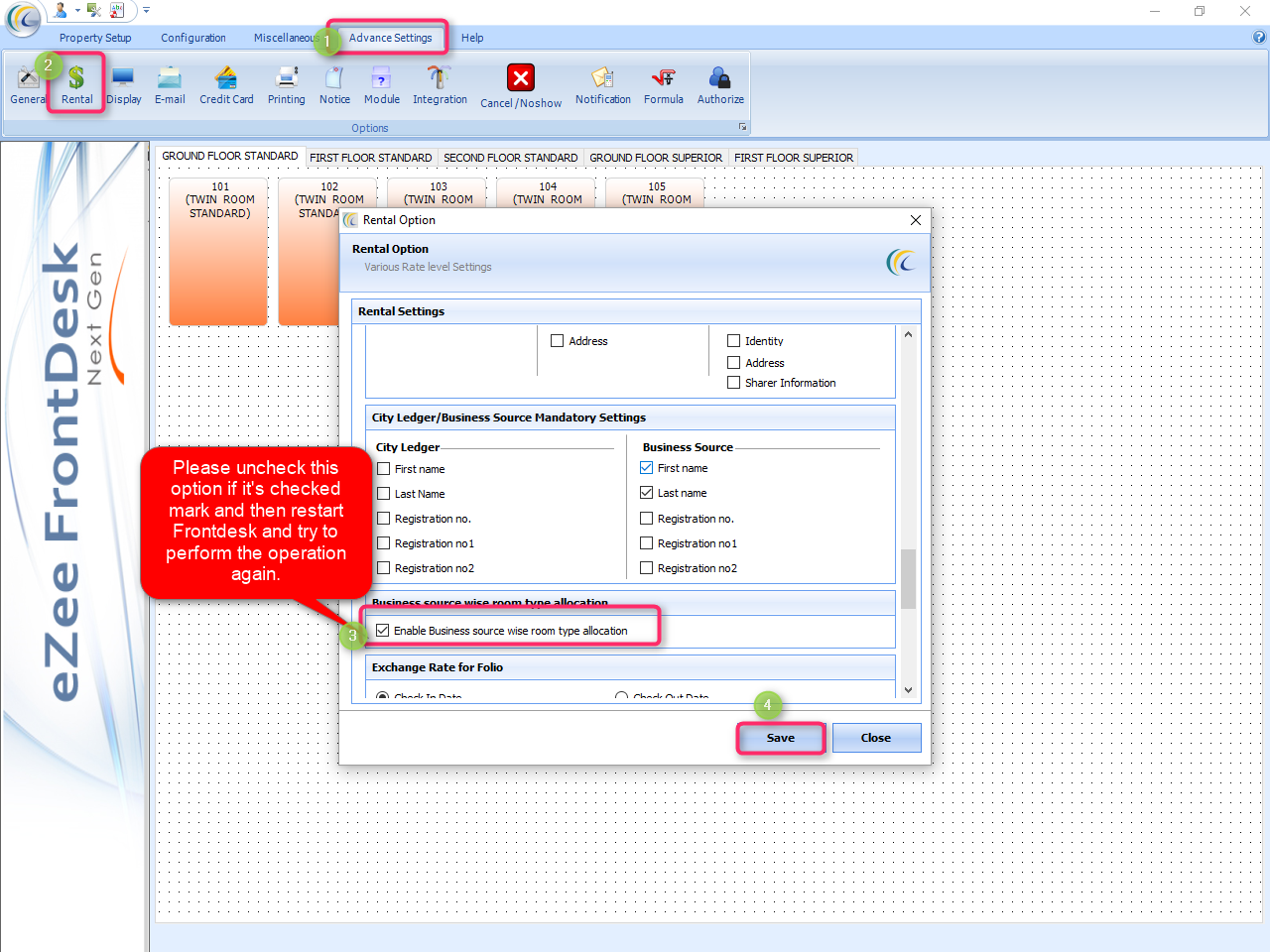Select room 101 Twin Room Standard tile

[x=218, y=252]
